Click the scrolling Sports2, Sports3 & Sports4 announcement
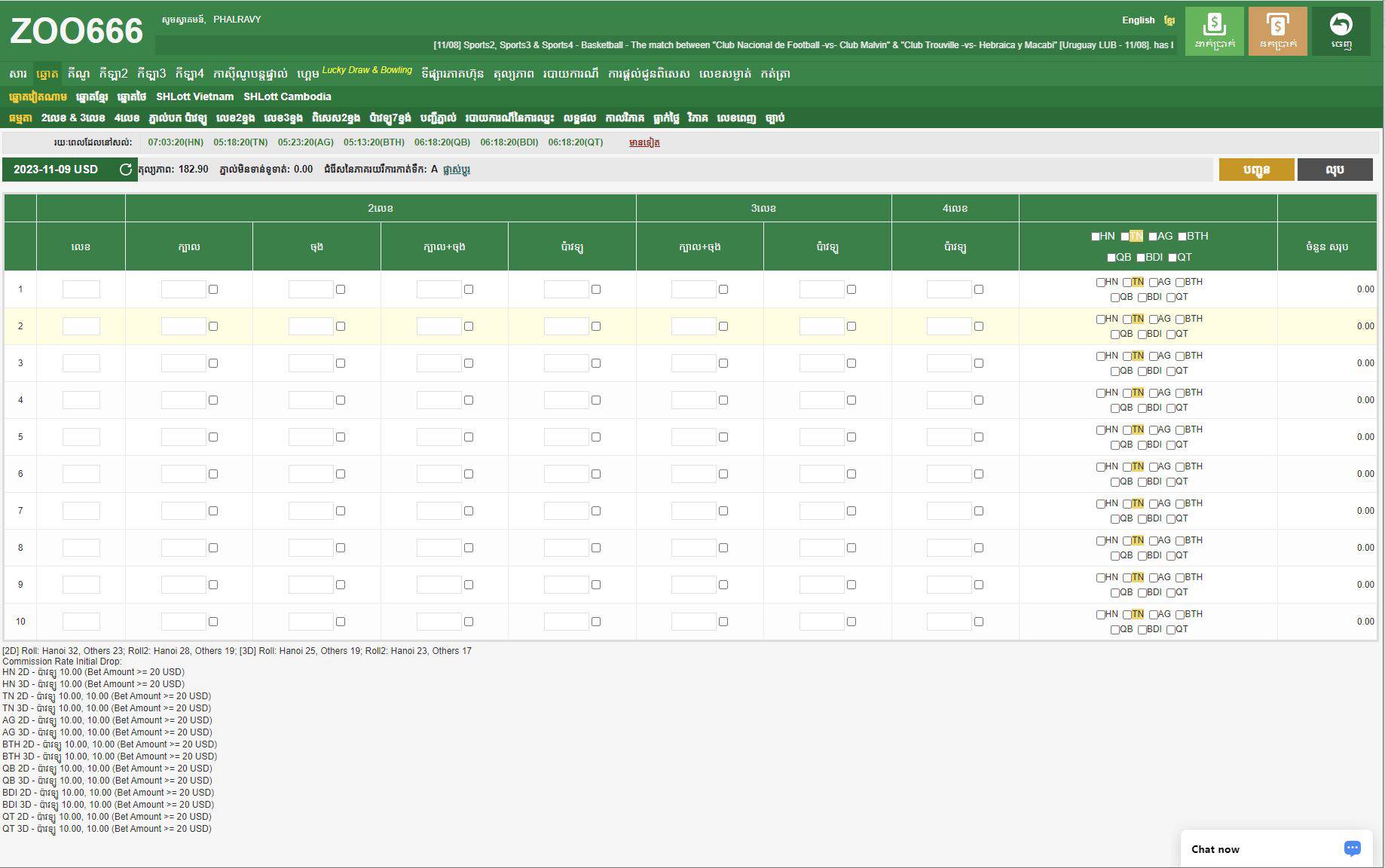Image resolution: width=1385 pixels, height=868 pixels. click(x=803, y=45)
